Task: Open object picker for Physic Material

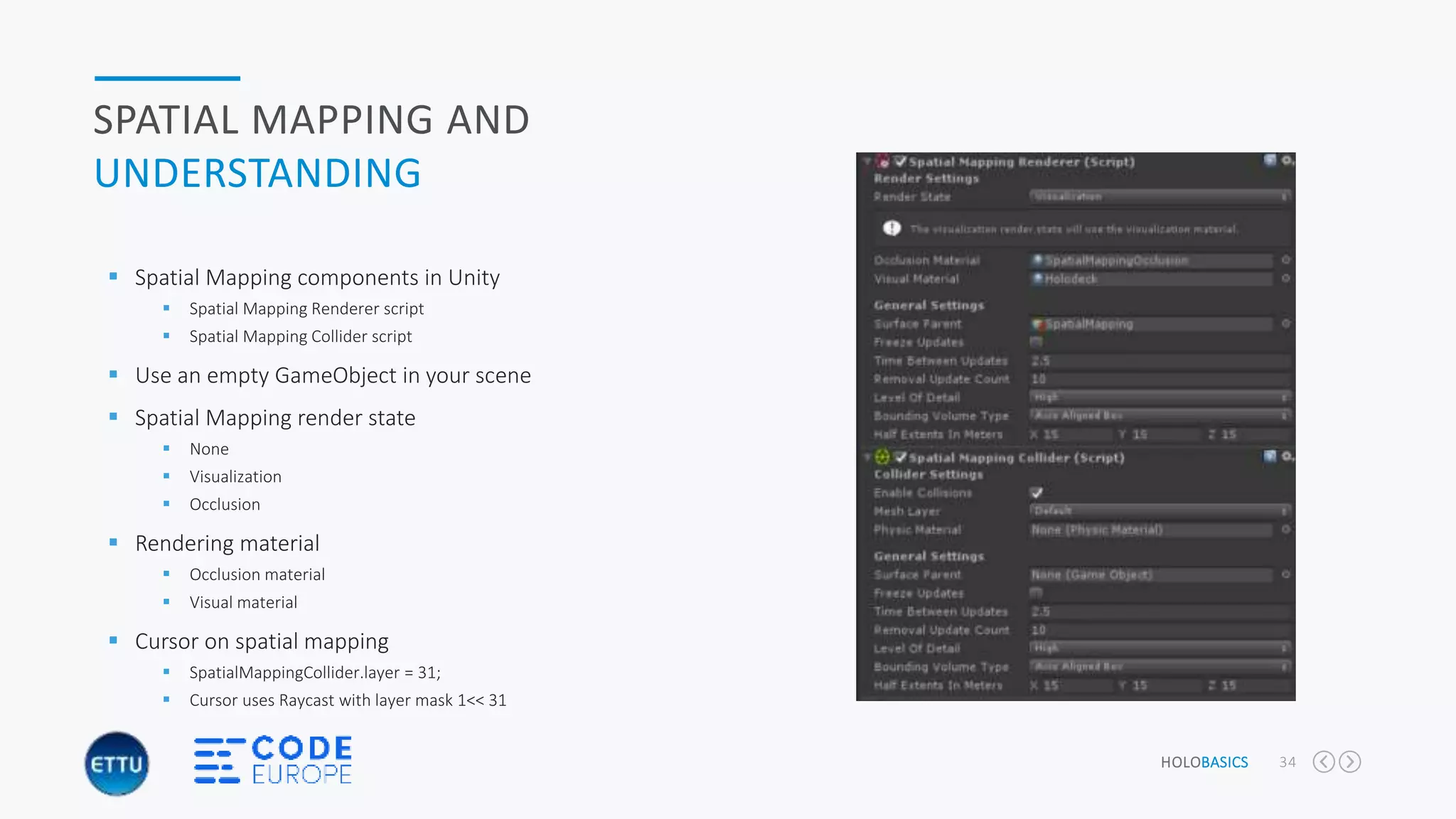Action: pos(1285,530)
